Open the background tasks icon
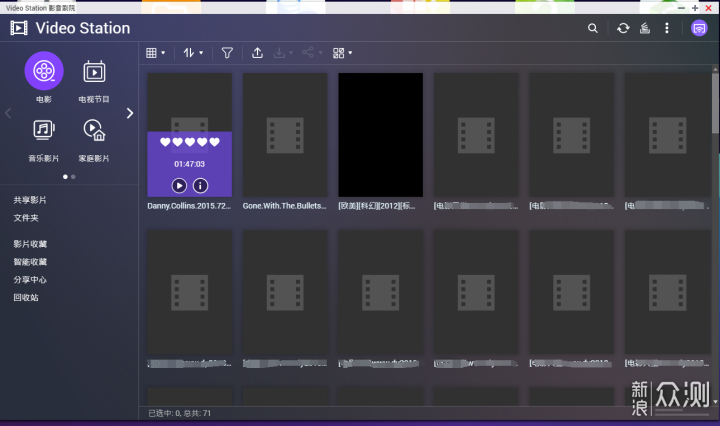The image size is (720, 426). point(645,28)
